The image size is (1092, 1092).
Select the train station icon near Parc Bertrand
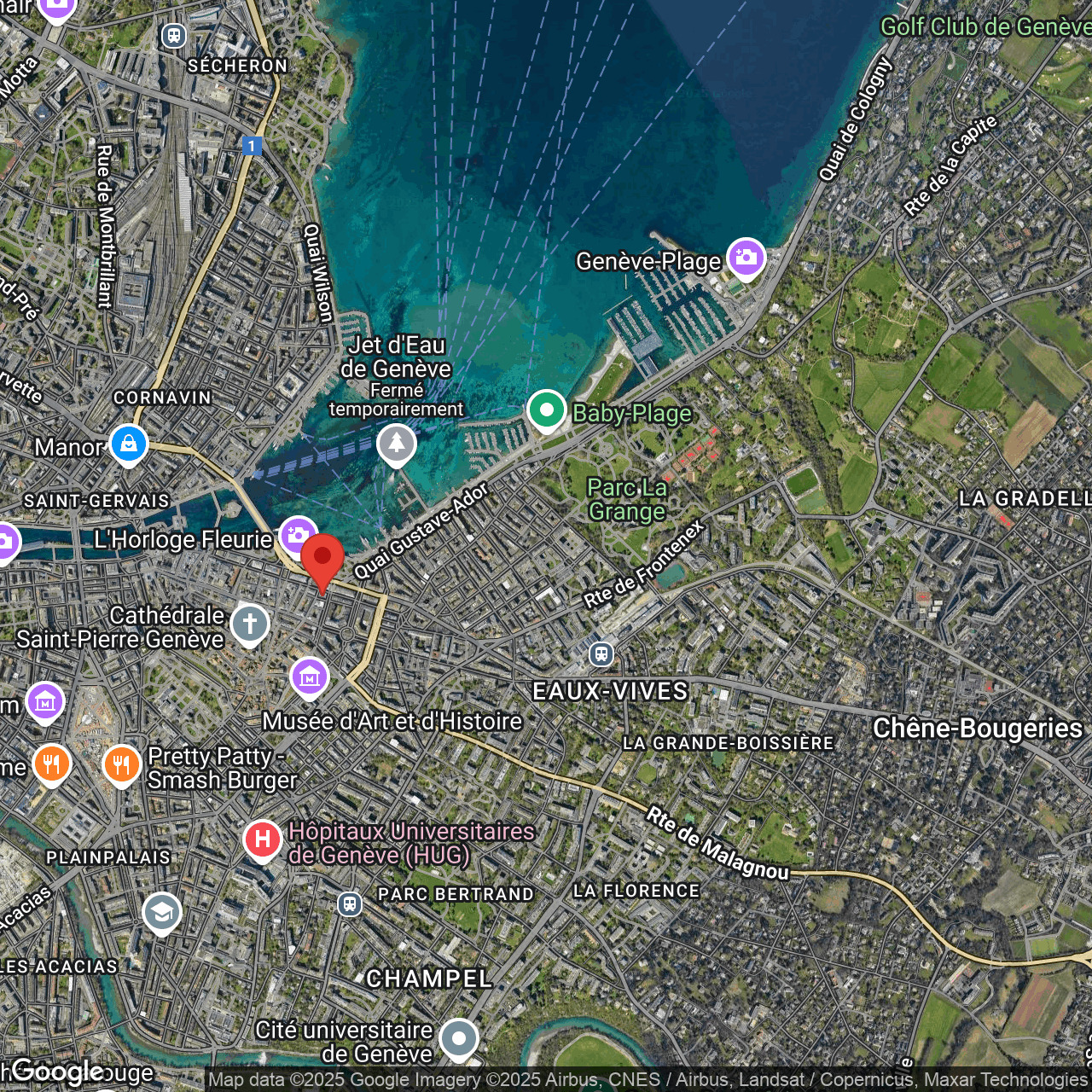coord(349,903)
